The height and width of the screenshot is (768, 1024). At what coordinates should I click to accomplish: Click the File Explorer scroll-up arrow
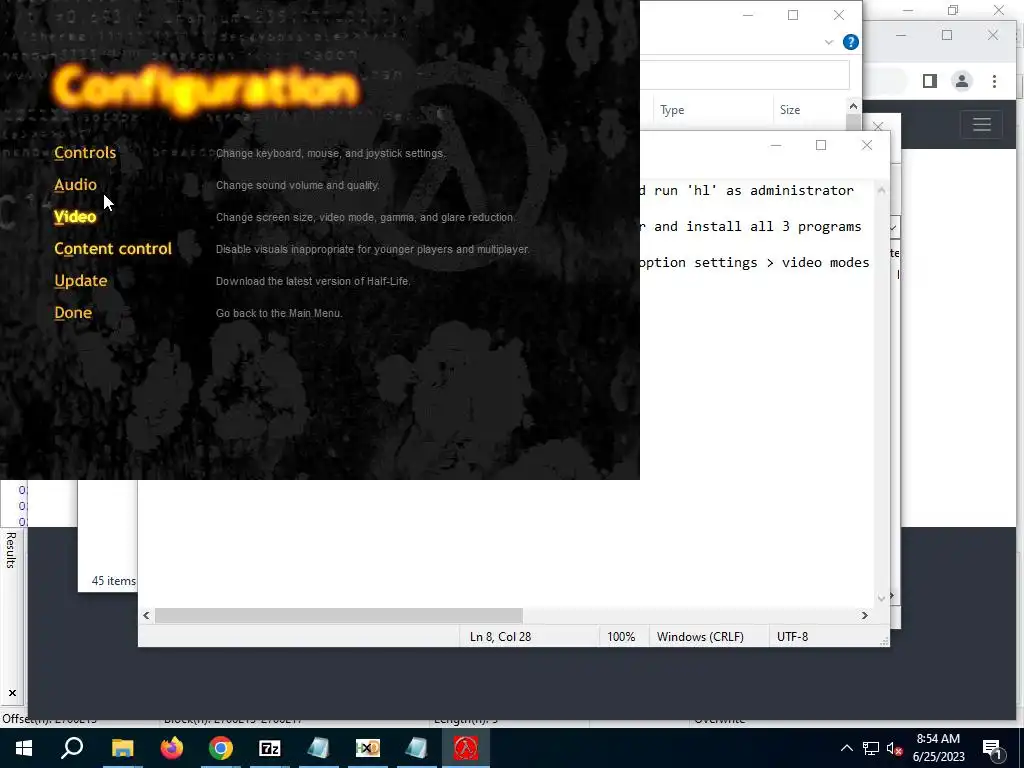tap(854, 106)
